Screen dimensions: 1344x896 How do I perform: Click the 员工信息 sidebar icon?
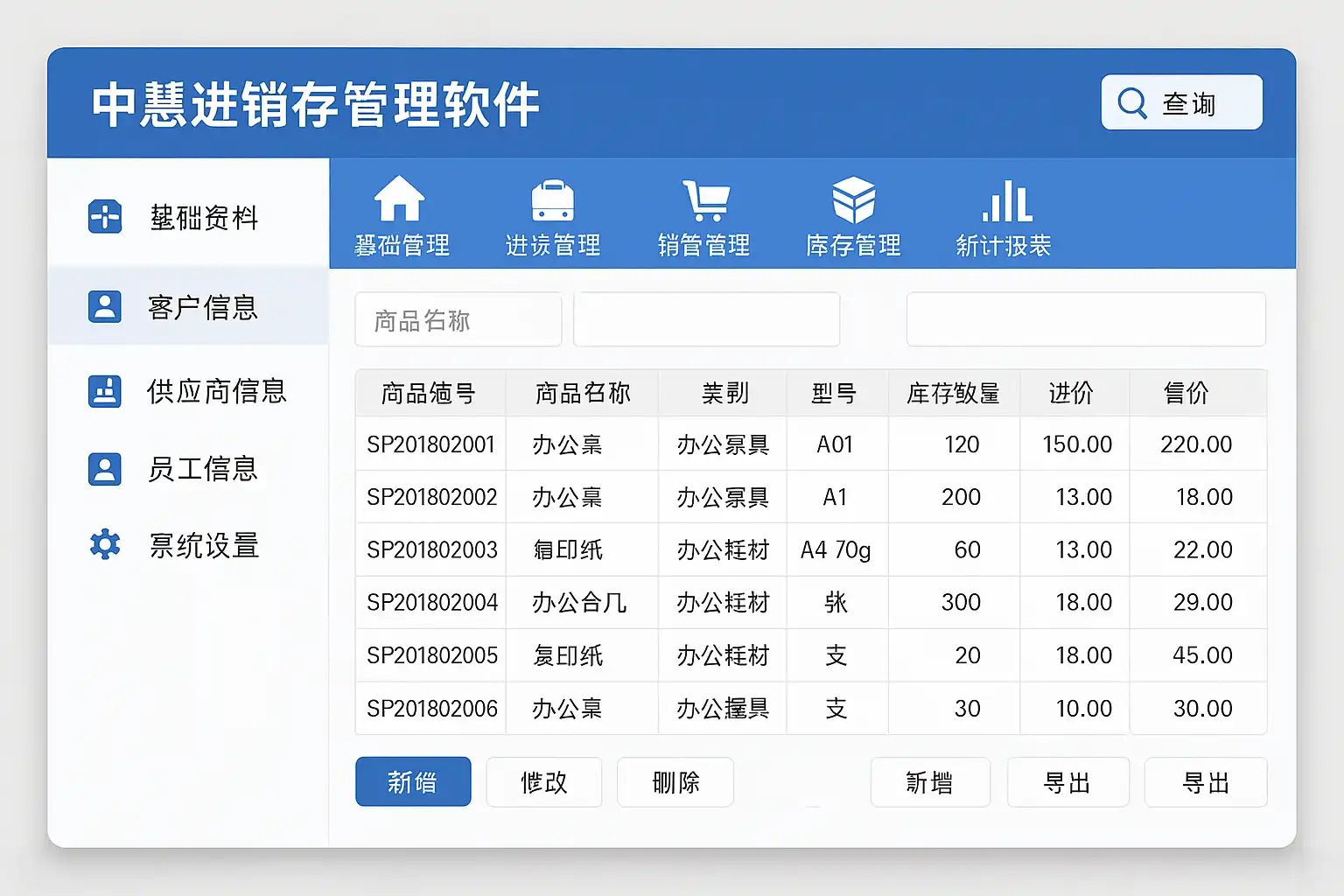(x=105, y=469)
